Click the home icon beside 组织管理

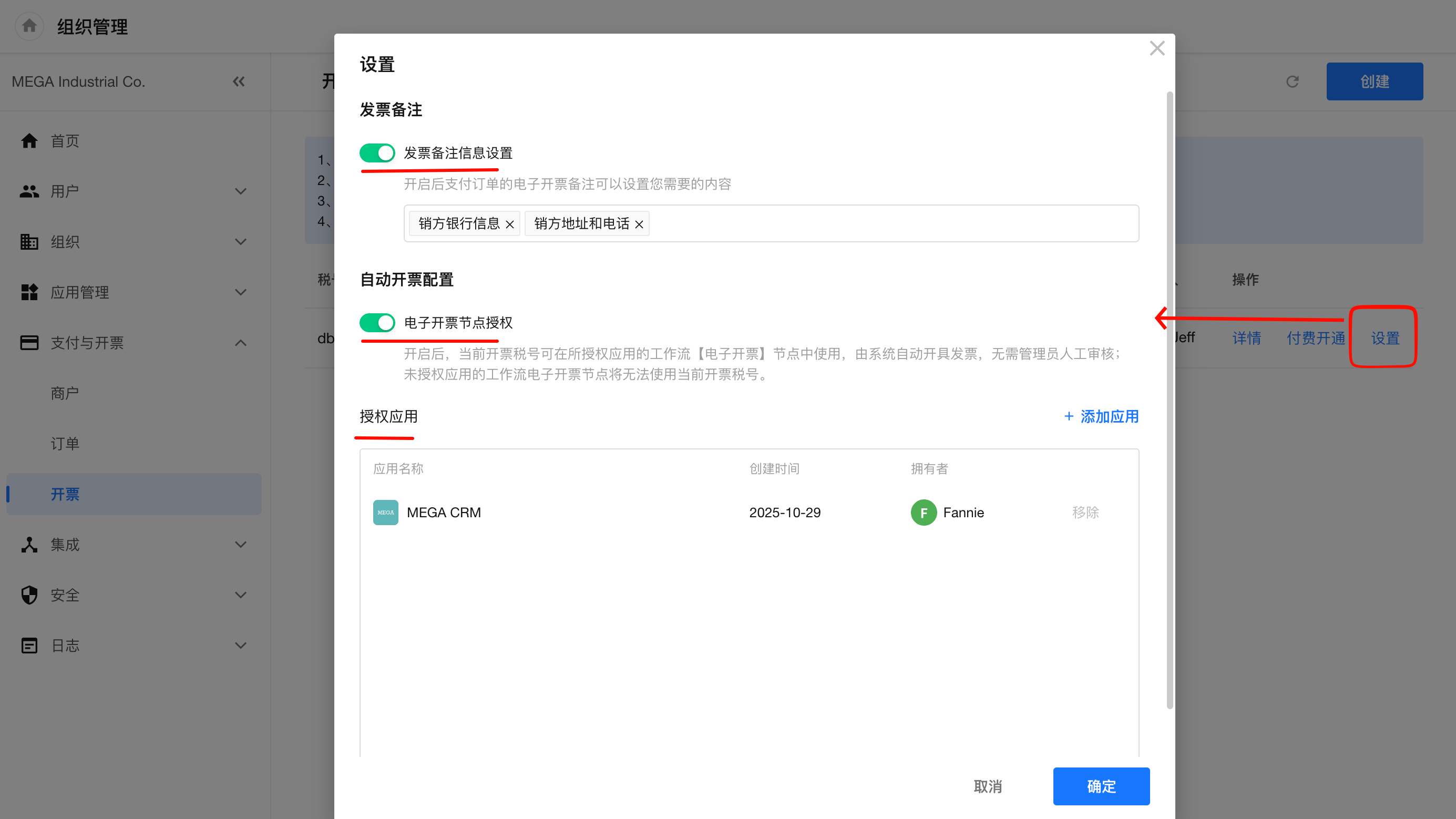pyautogui.click(x=29, y=26)
